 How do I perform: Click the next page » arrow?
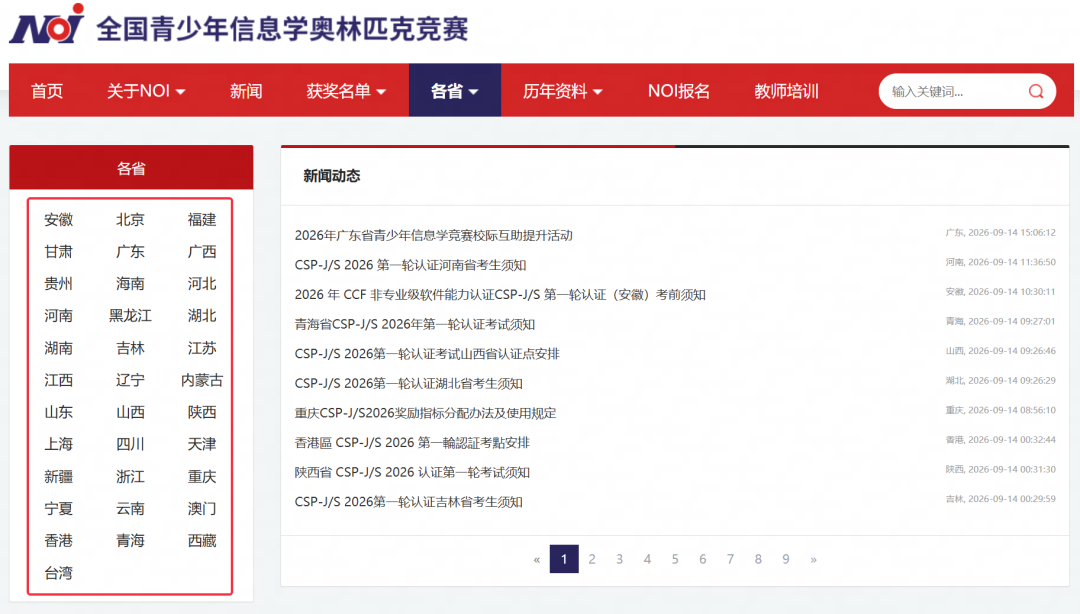coord(813,559)
